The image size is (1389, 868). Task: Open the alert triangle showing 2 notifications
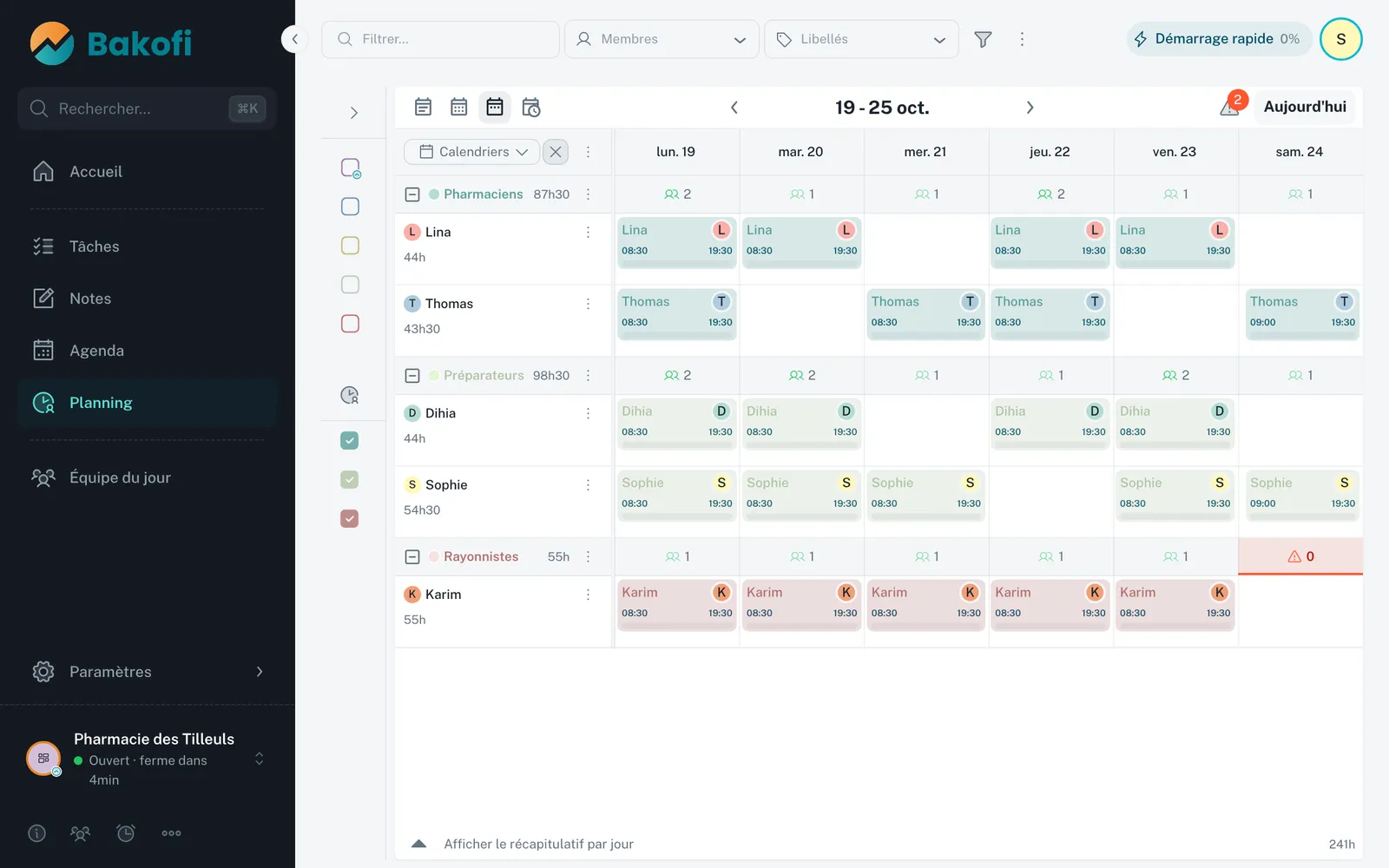tap(1231, 106)
